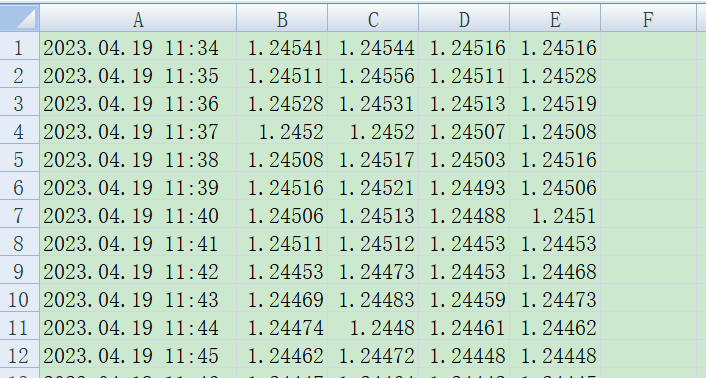The image size is (706, 378).
Task: Select cell E7 value 1.2451
Action: (x=555, y=214)
